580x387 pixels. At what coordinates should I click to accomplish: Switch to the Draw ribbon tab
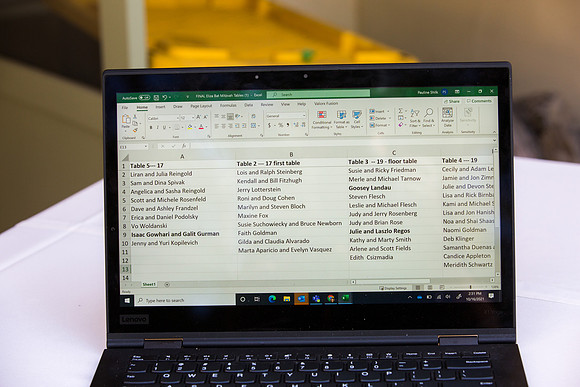click(178, 107)
